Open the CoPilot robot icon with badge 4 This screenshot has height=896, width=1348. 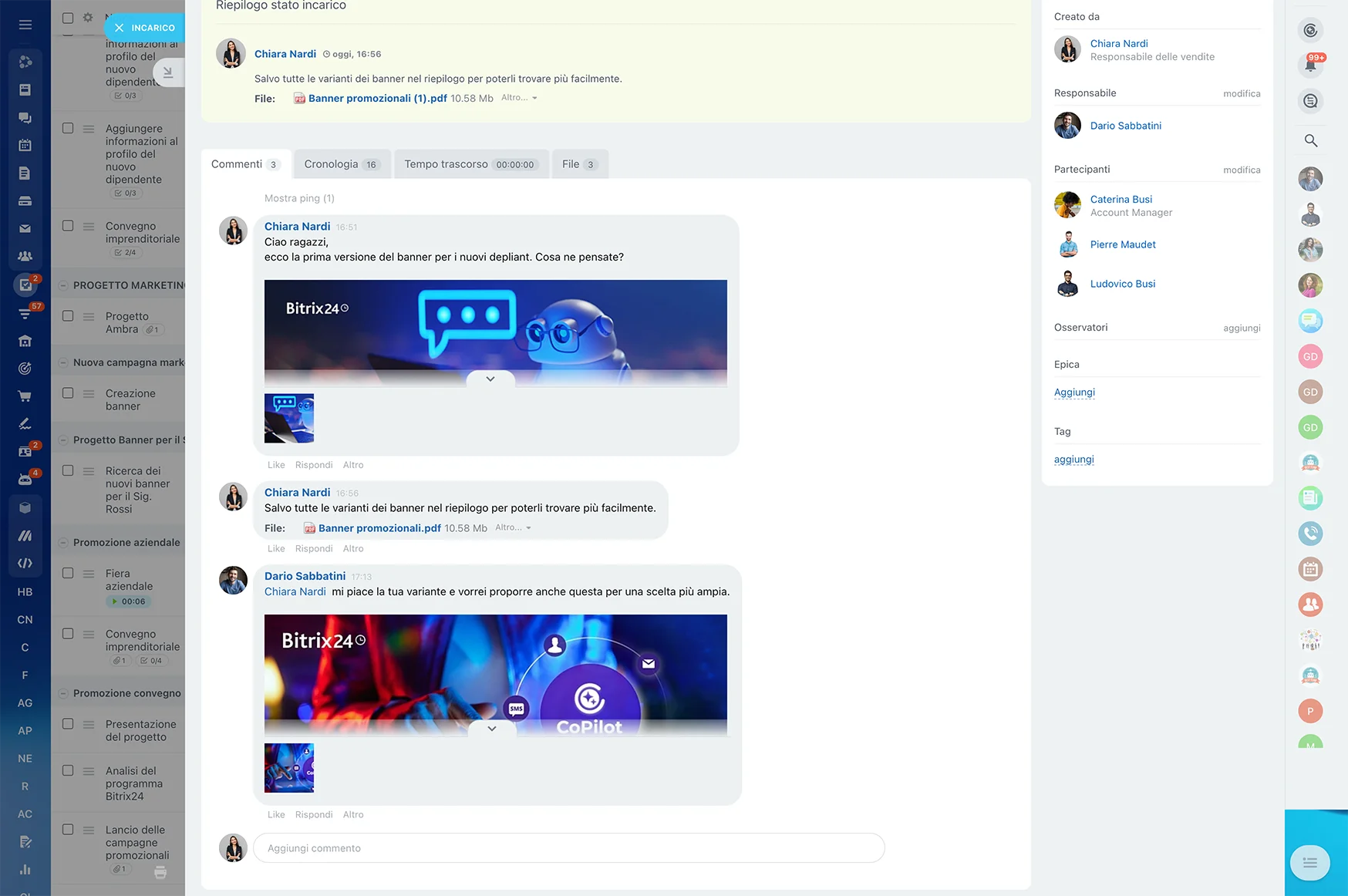click(x=25, y=478)
